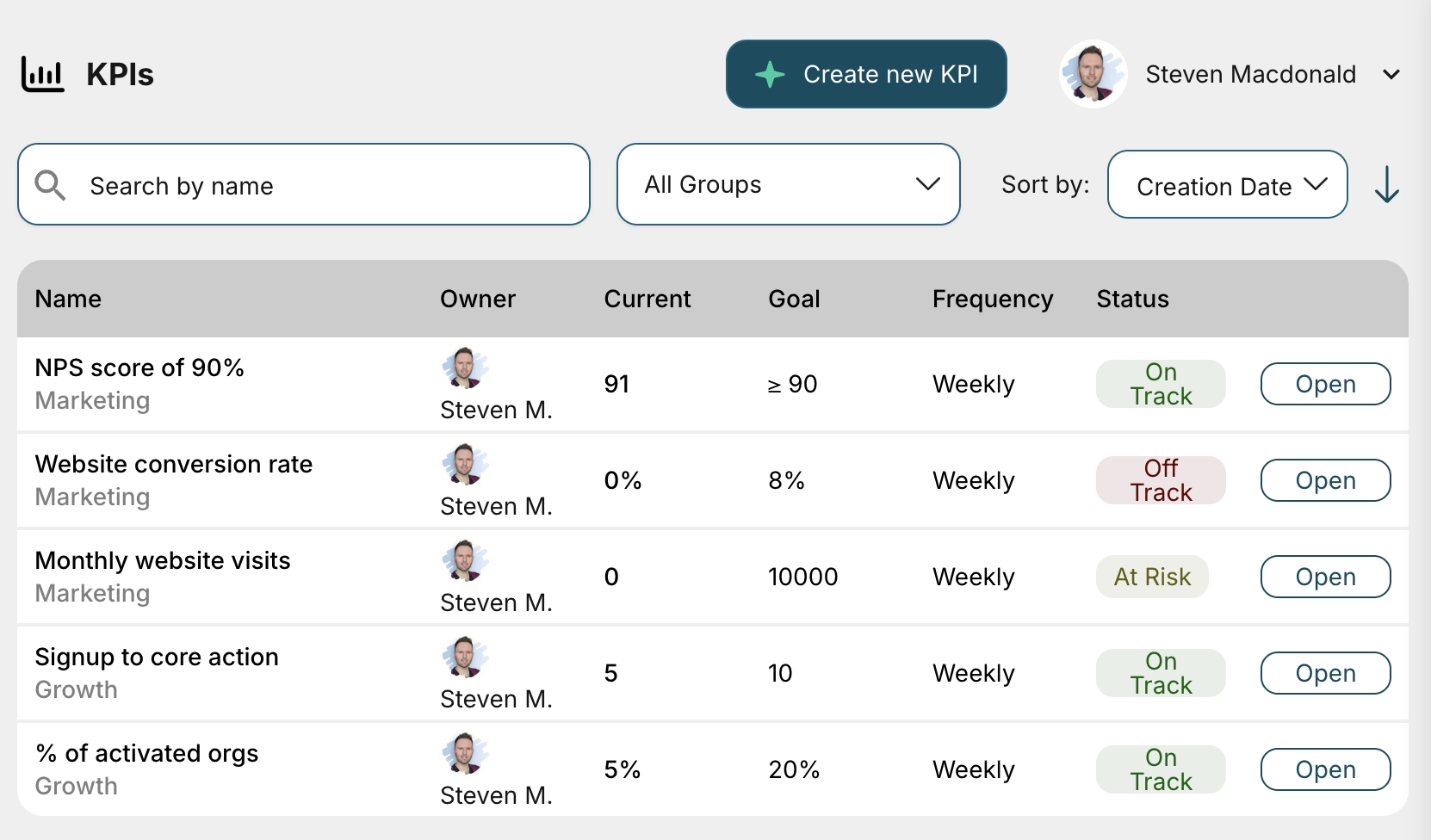Viewport: 1431px width, 840px height.
Task: Select the Name column header
Action: (x=68, y=299)
